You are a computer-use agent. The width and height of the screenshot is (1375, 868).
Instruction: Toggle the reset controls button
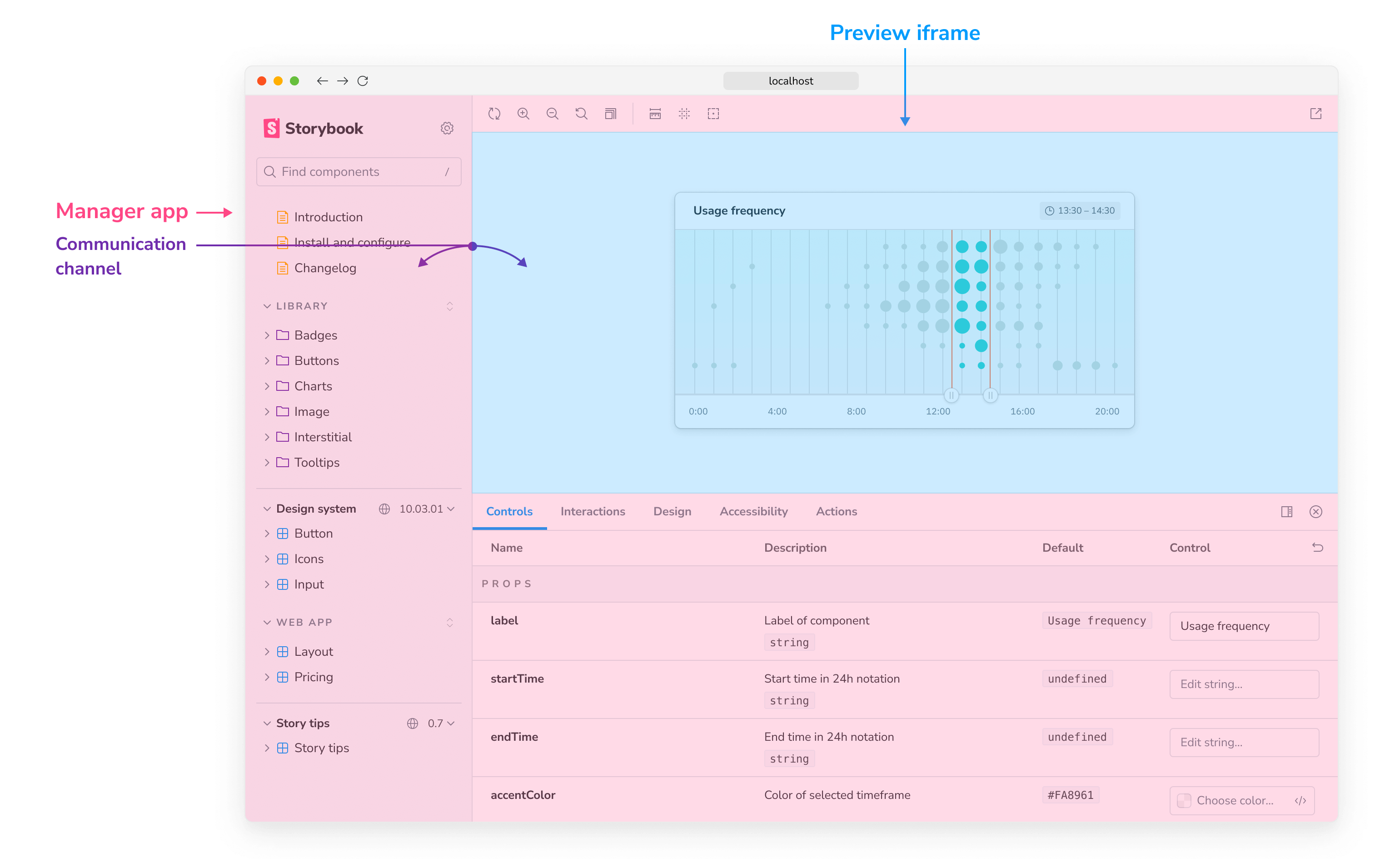click(x=1318, y=548)
